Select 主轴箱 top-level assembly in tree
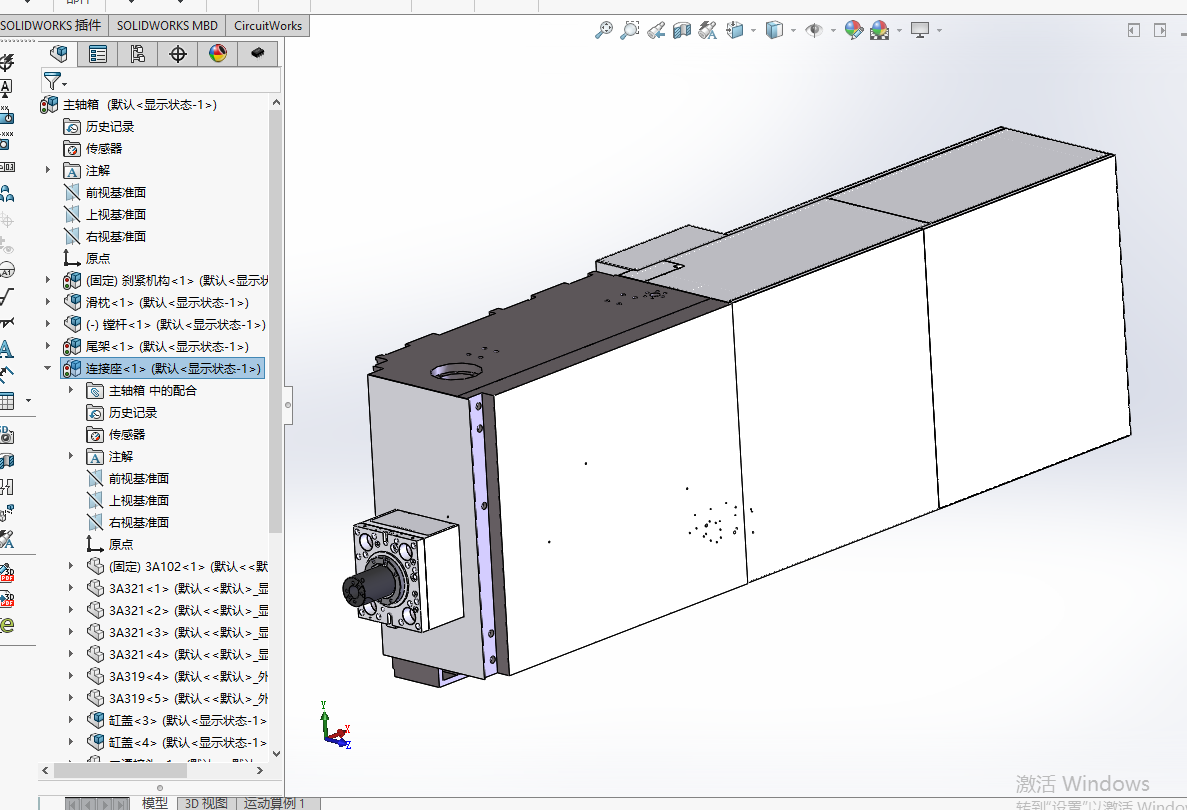 [x=129, y=104]
